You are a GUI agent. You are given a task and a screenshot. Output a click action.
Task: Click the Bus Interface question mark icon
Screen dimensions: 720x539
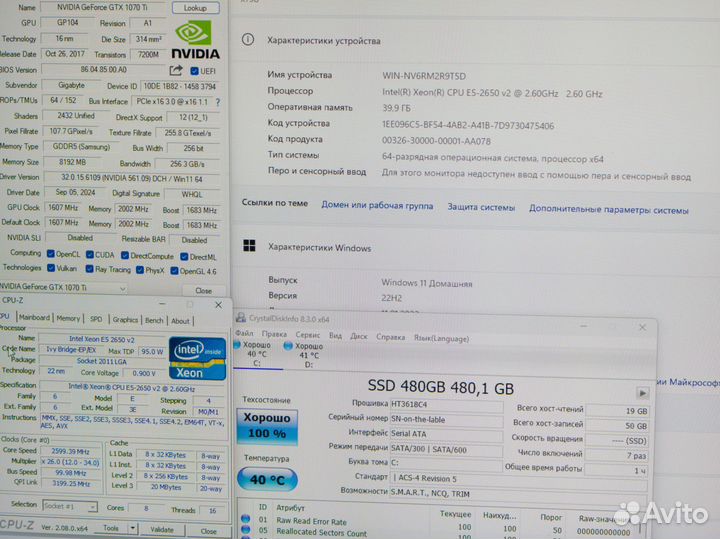coord(218,102)
